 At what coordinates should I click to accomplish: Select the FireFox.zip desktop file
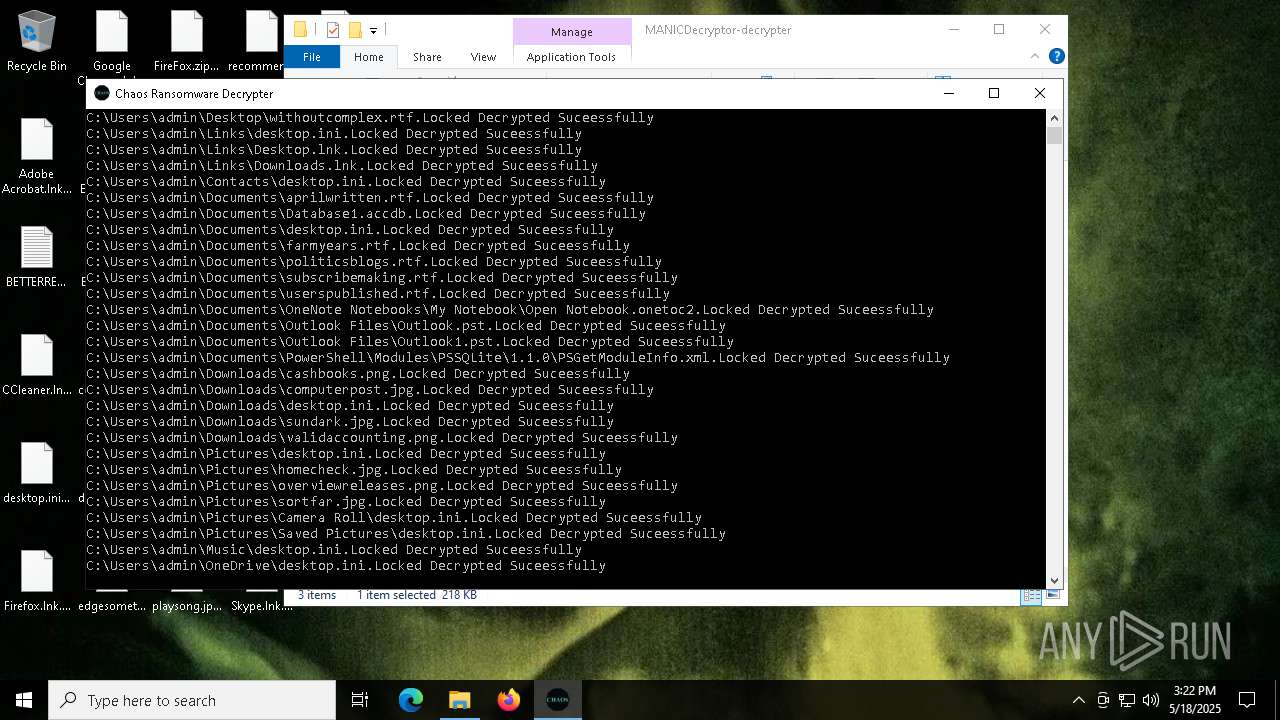point(187,42)
